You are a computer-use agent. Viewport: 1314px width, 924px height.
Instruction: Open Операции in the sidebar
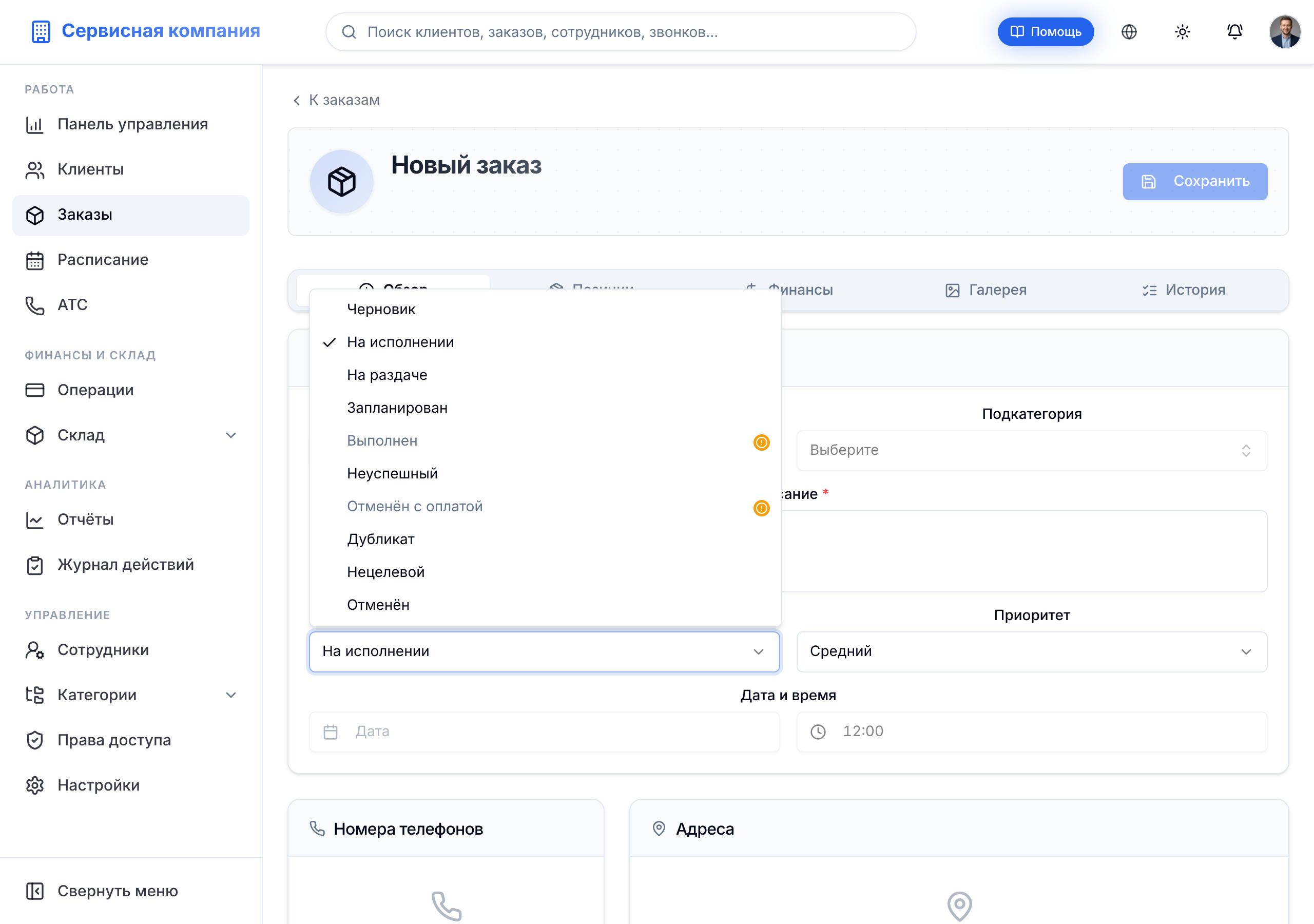[130, 390]
